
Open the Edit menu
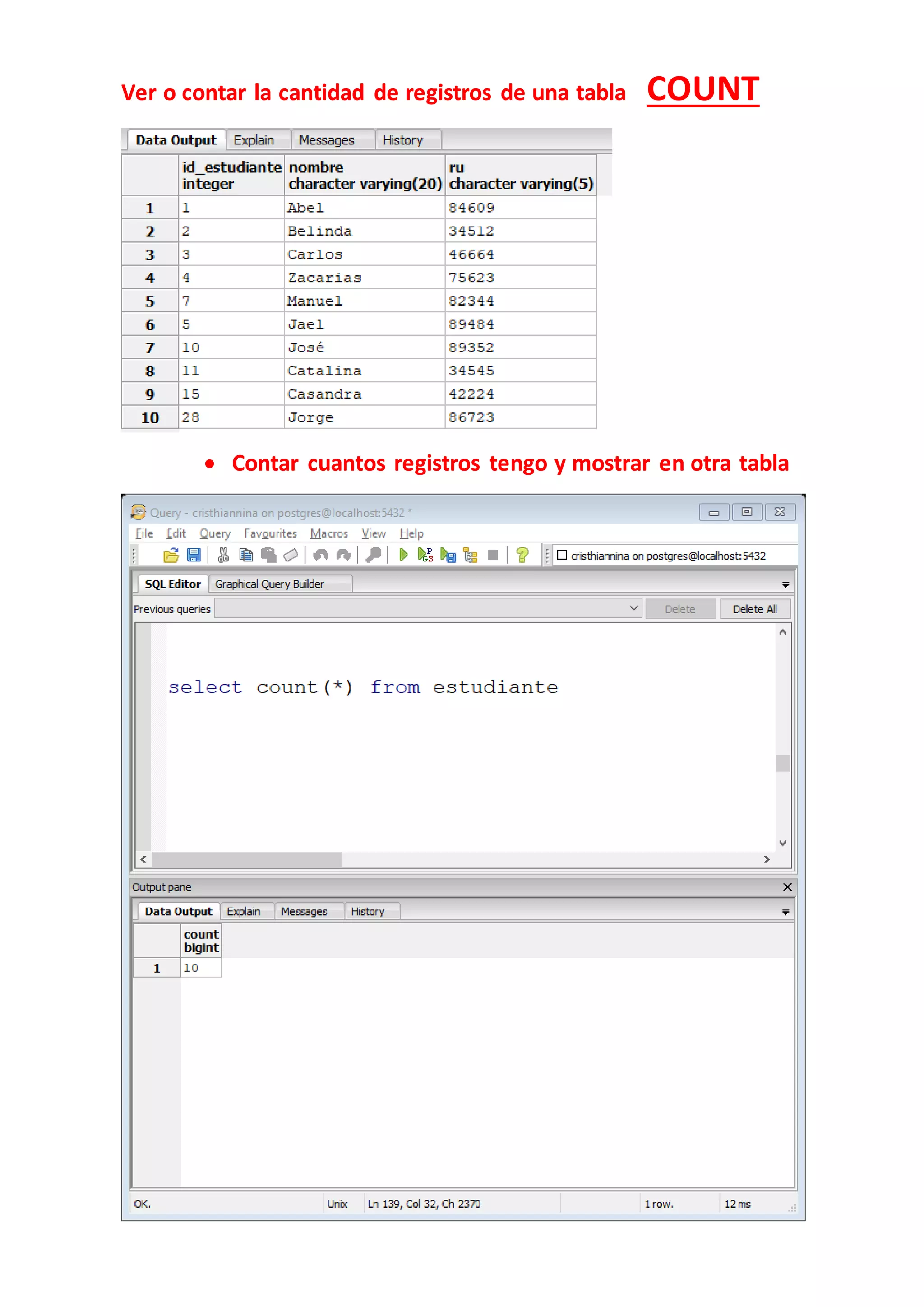[176, 533]
